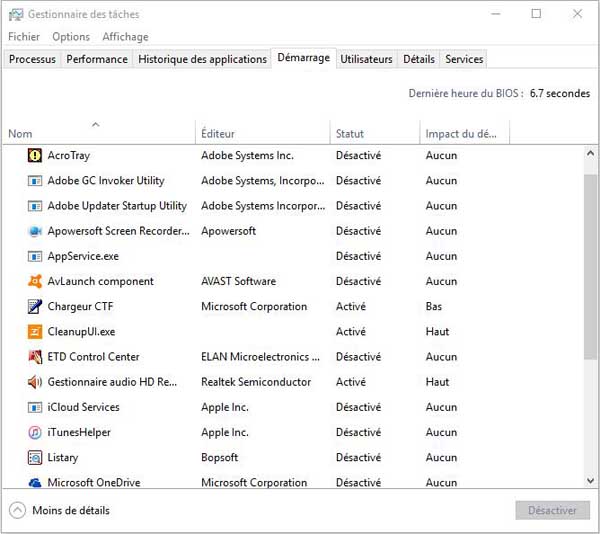Select the Adobe GC Invoker Utility name
Image resolution: width=600 pixels, height=534 pixels.
tap(106, 181)
